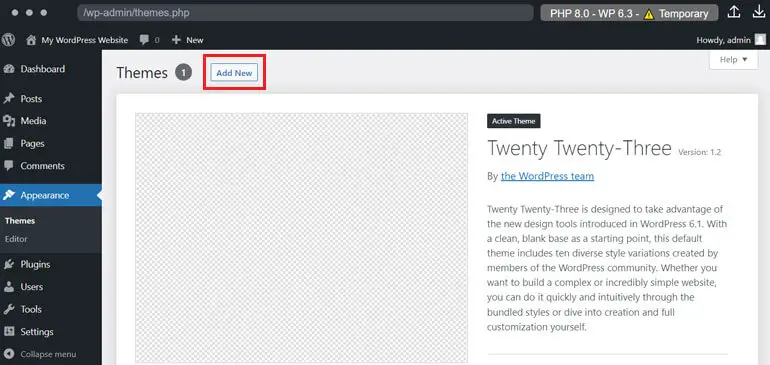770x365 pixels.
Task: Click the Themes page heading
Action: coord(142,73)
